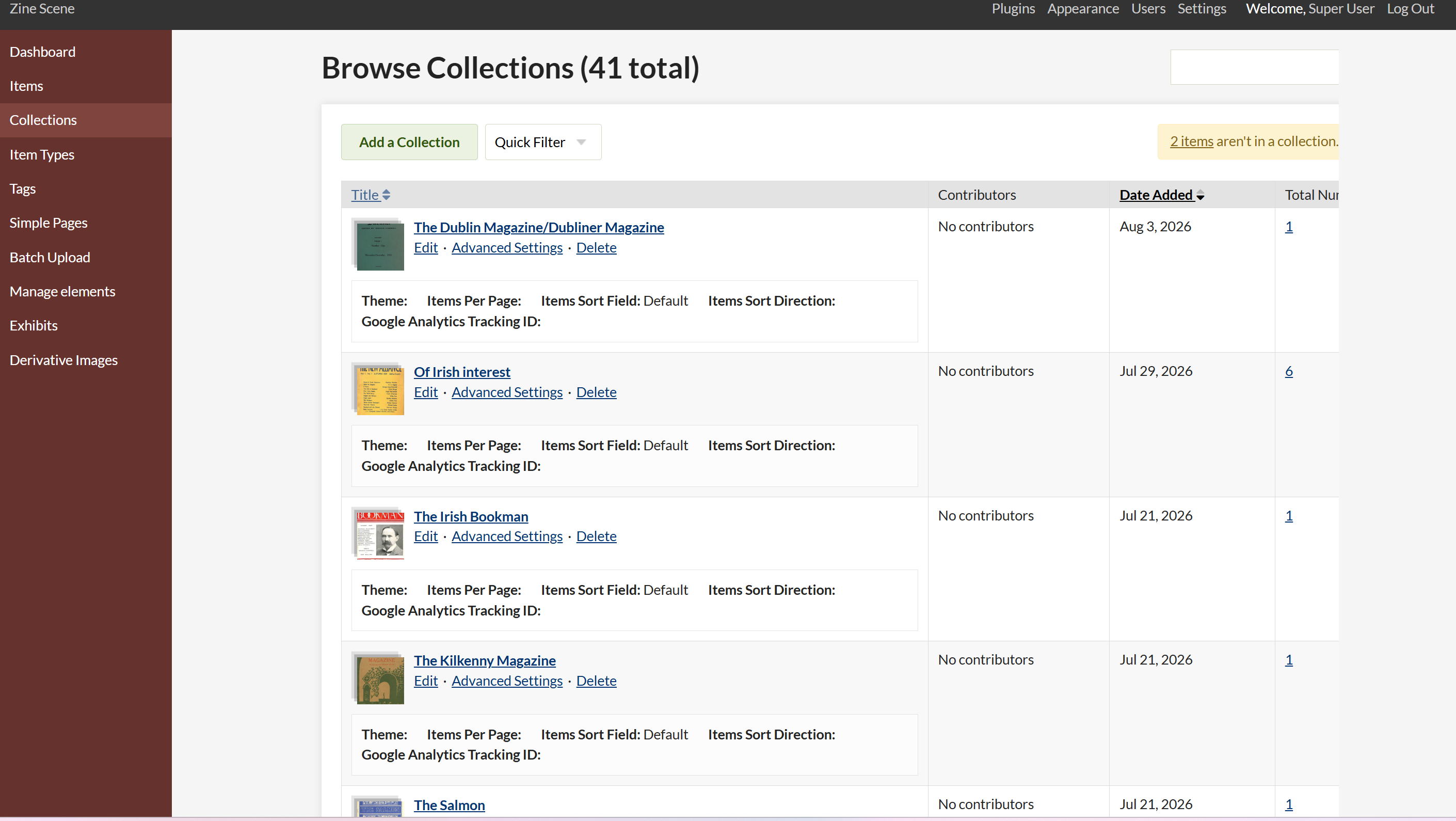Open Advanced Settings for The Irish Bookman
Screen dimensions: 1456x821
point(507,536)
